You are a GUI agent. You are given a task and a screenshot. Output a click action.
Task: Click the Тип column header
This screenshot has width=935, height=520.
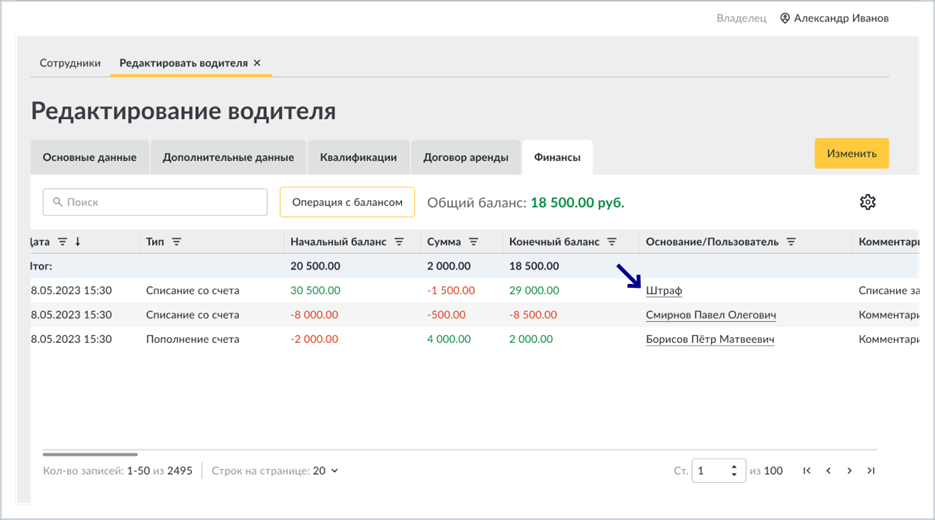155,242
